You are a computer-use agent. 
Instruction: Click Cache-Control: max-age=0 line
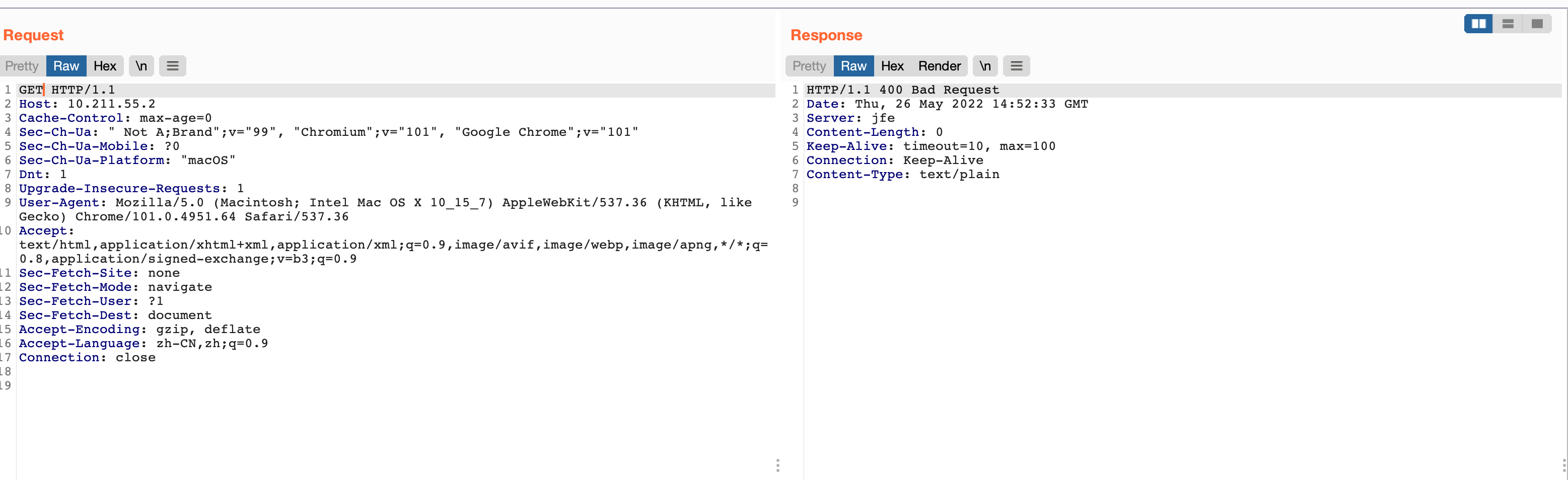pos(115,118)
